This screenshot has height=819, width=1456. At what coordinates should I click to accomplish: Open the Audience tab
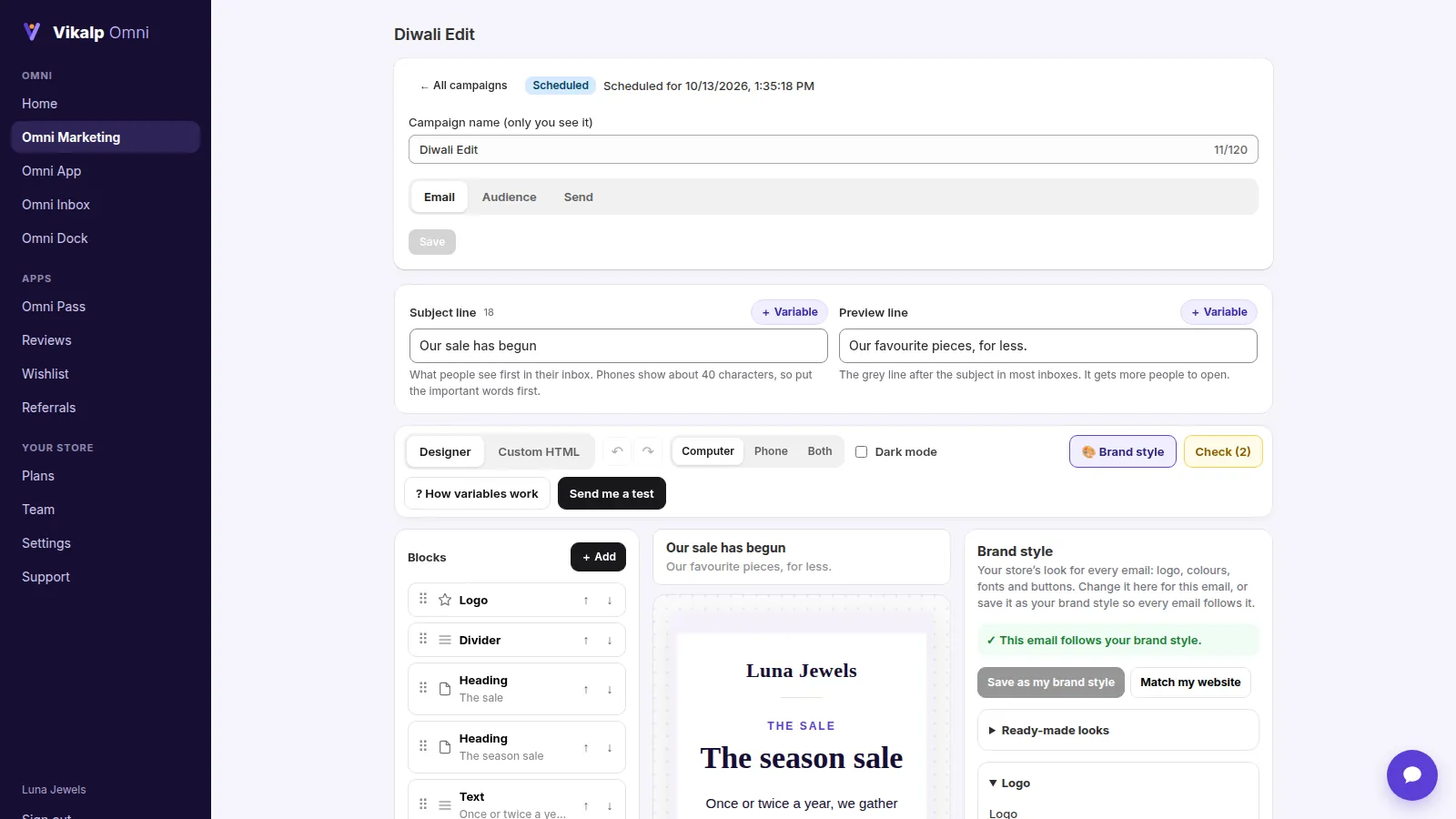510,197
